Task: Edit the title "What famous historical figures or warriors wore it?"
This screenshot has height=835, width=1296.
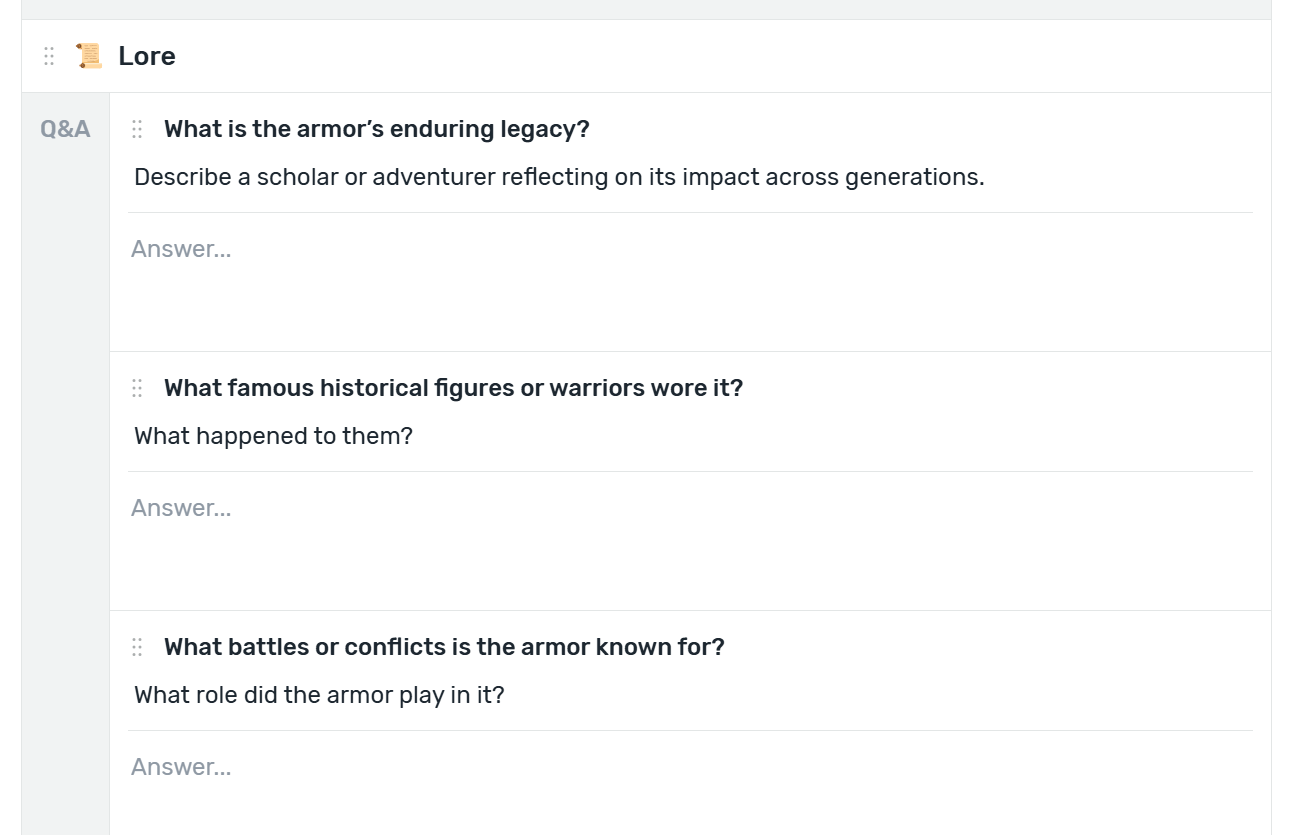Action: pos(454,388)
